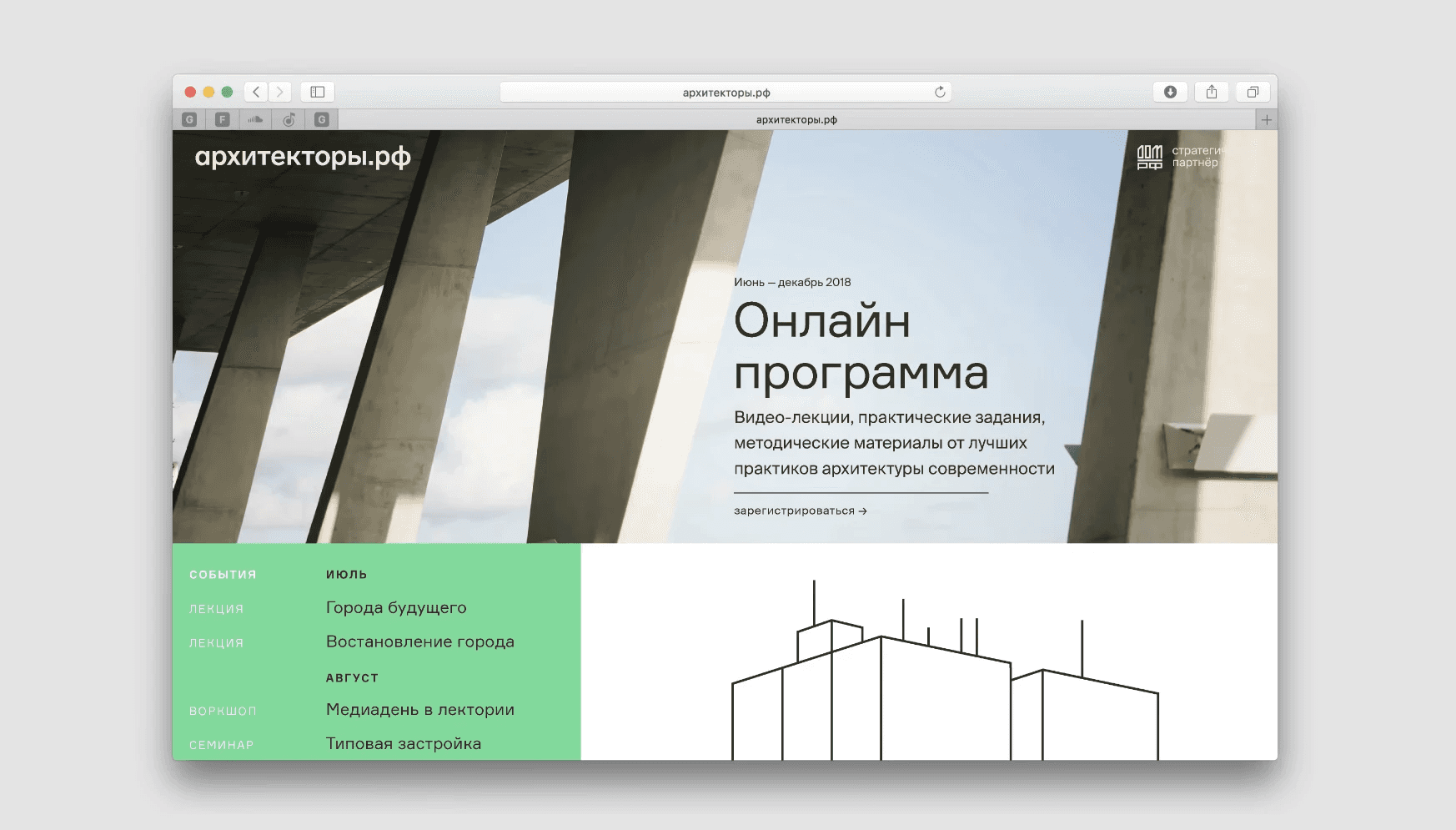Click ЛЕКЦИЯ label beside Города будущего
This screenshot has width=1456, height=830.
click(x=216, y=609)
